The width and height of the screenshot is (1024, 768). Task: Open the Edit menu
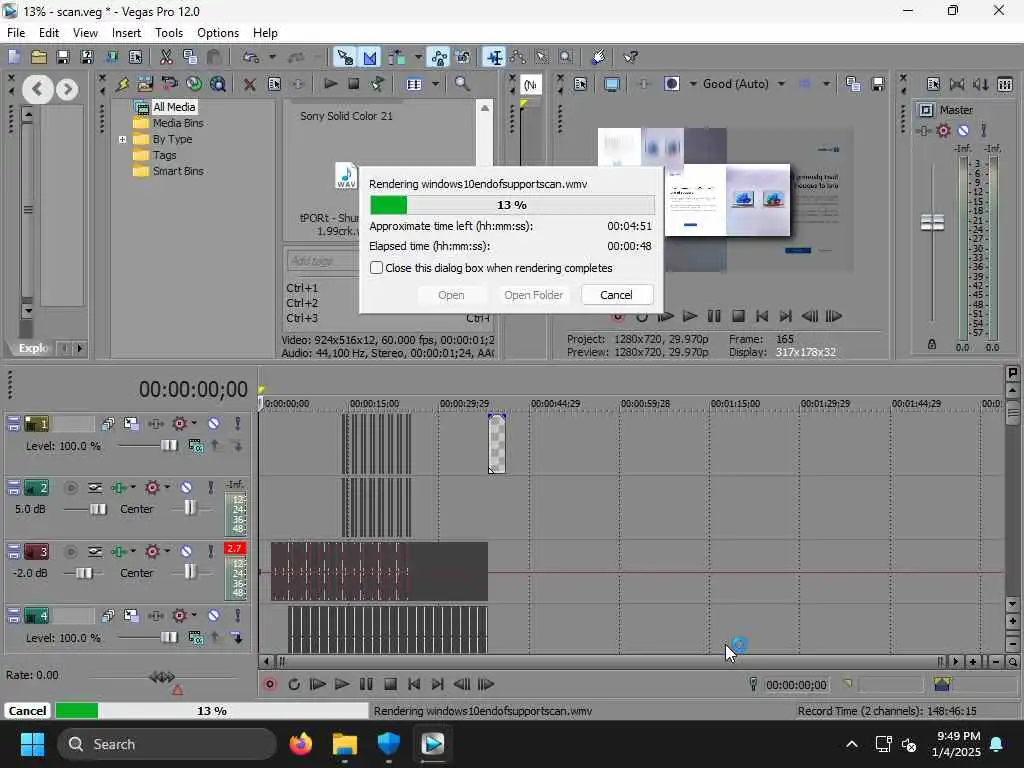tap(48, 33)
